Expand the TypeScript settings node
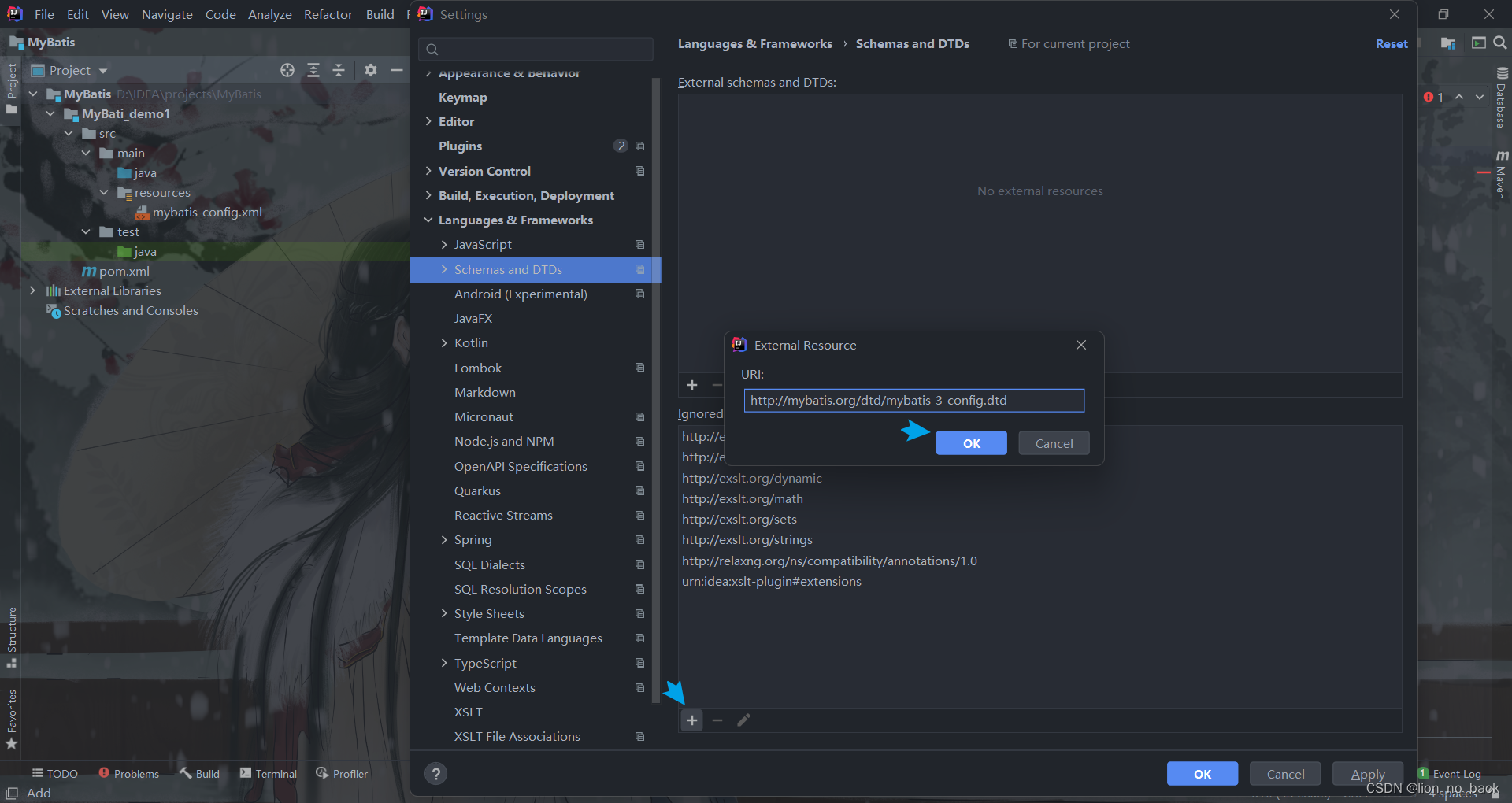This screenshot has width=1512, height=803. pos(444,663)
